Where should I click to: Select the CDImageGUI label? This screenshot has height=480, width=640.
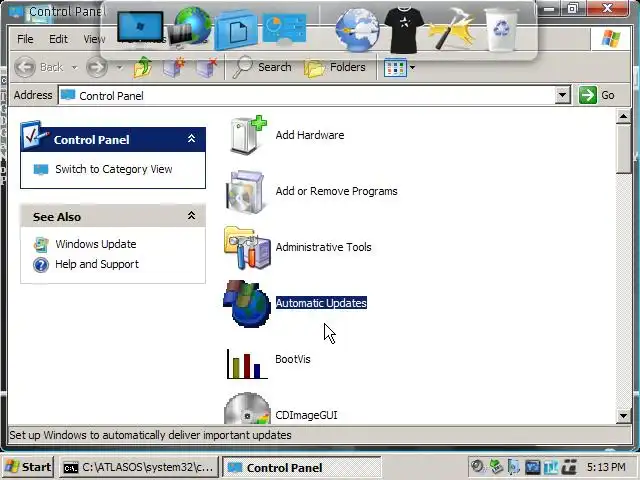point(306,415)
